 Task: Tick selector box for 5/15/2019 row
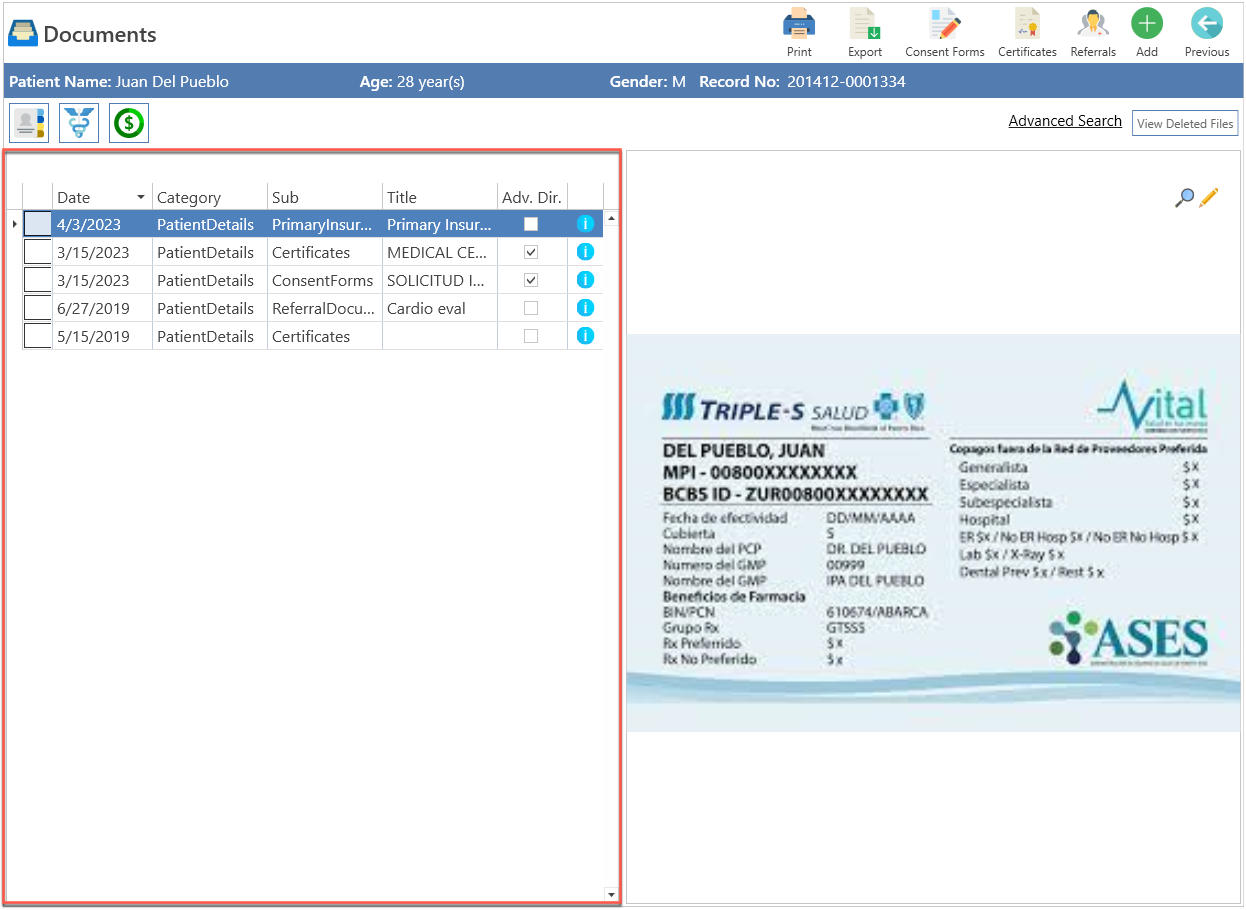[37, 336]
